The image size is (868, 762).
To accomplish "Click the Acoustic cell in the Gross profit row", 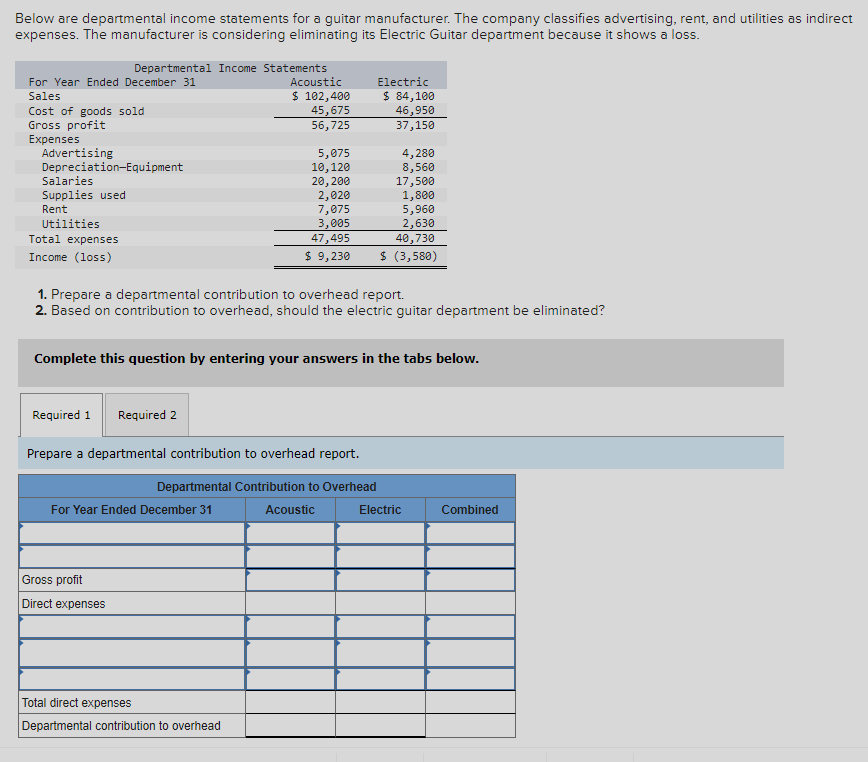I will 290,580.
